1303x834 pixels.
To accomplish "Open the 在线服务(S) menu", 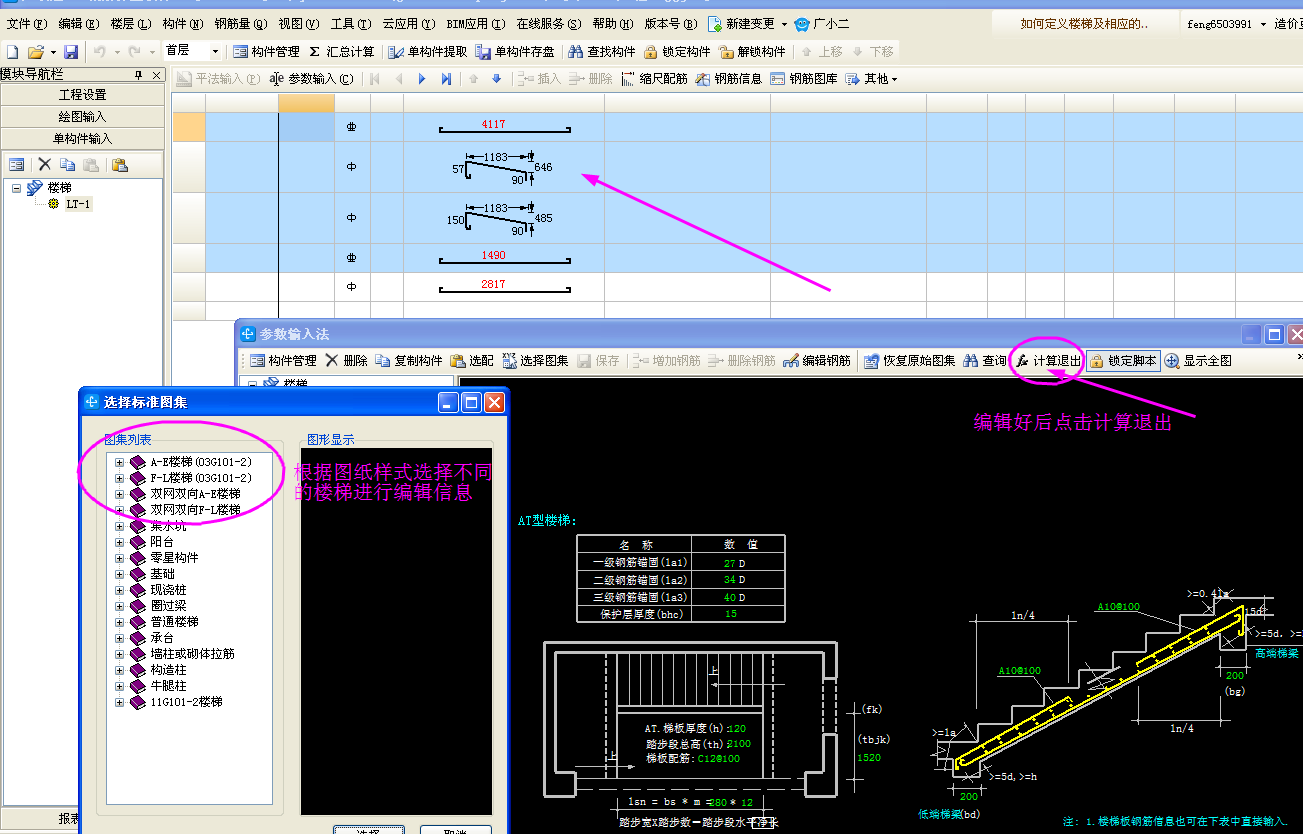I will (x=547, y=24).
